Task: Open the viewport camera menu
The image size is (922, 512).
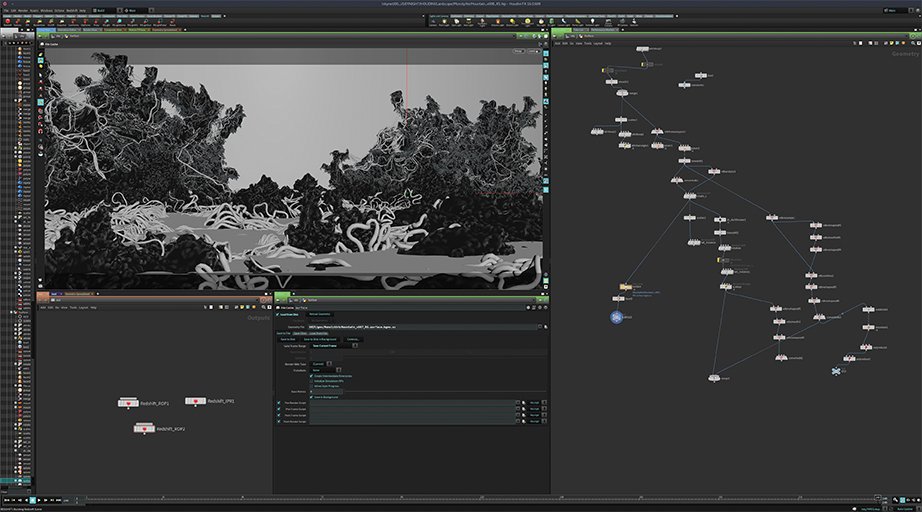Action: (534, 51)
